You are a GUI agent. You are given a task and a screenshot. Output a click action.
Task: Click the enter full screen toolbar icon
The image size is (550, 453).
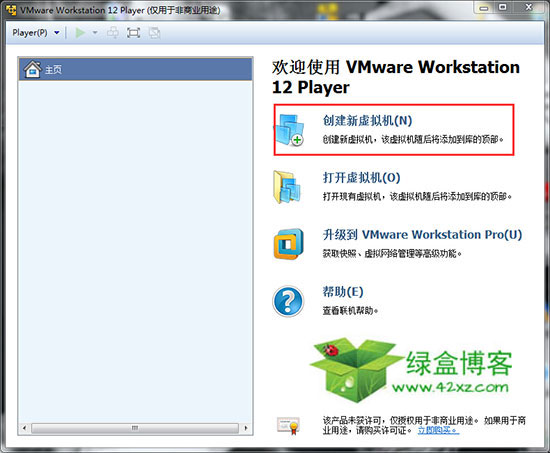coord(133,33)
